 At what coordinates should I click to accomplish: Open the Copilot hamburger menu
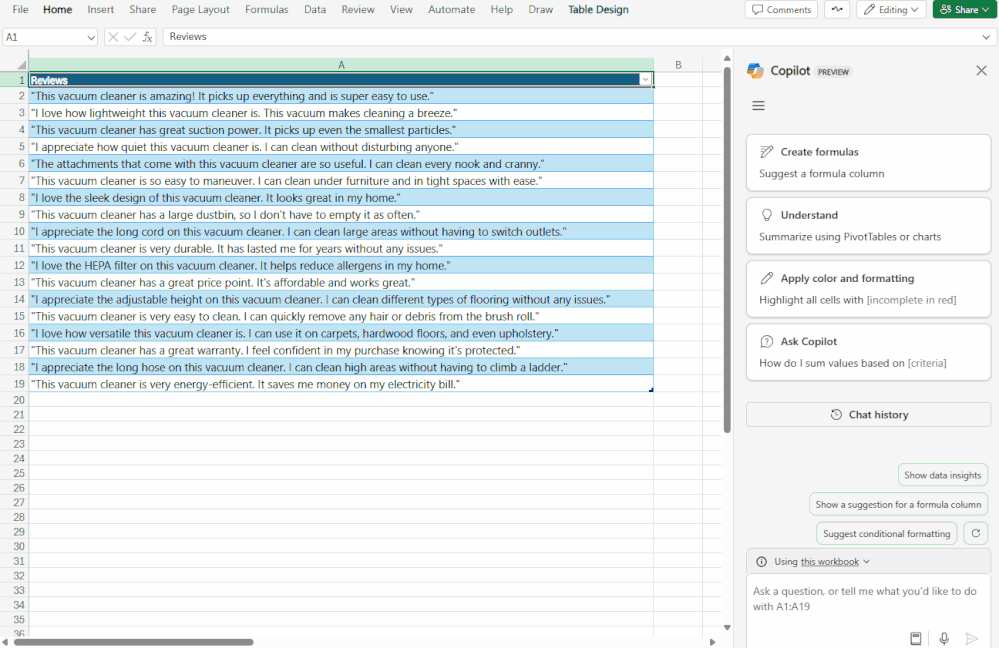point(758,106)
